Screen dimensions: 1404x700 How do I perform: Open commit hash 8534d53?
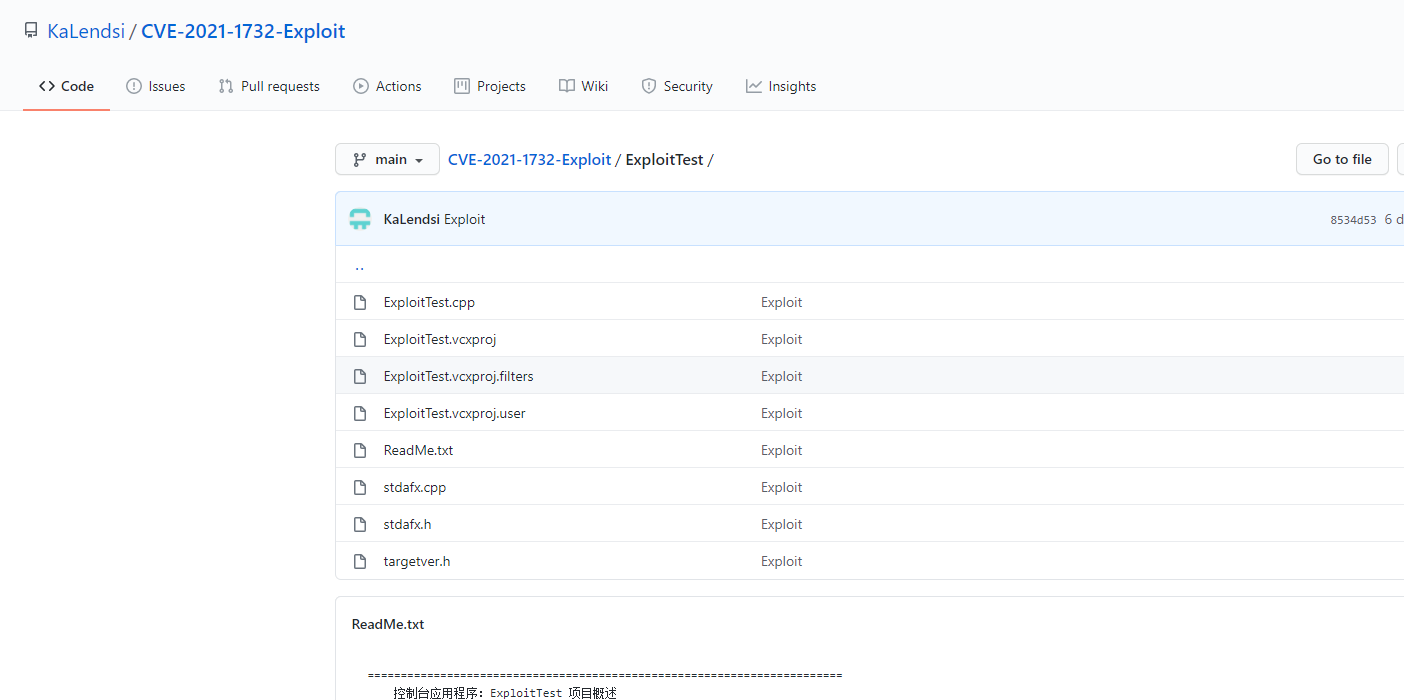coord(1353,220)
